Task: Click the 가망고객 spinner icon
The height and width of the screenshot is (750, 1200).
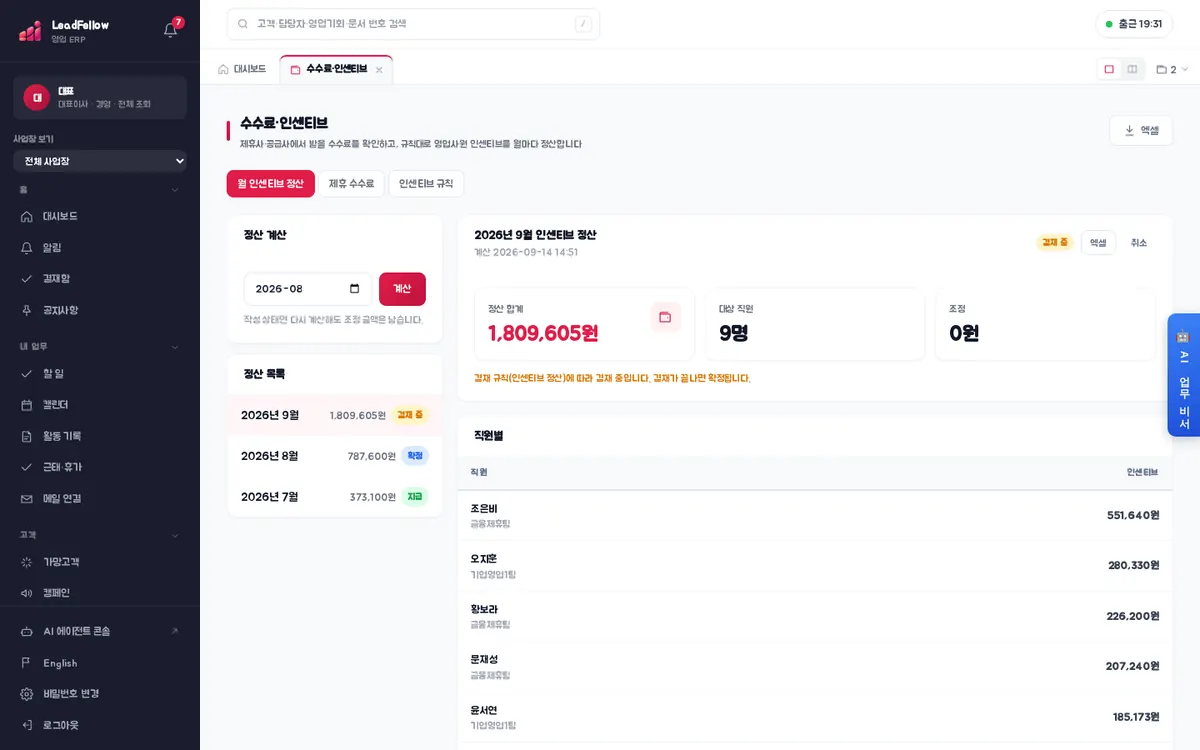Action: click(x=27, y=562)
